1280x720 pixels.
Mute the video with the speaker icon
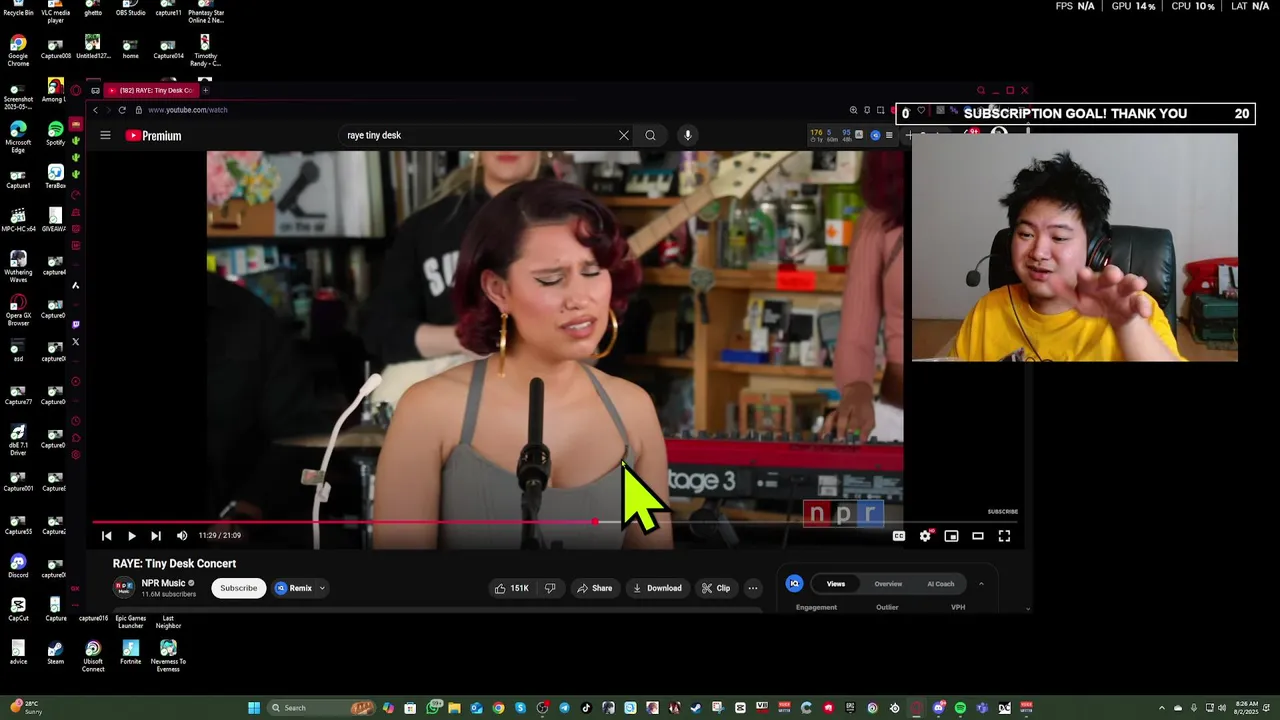[182, 536]
